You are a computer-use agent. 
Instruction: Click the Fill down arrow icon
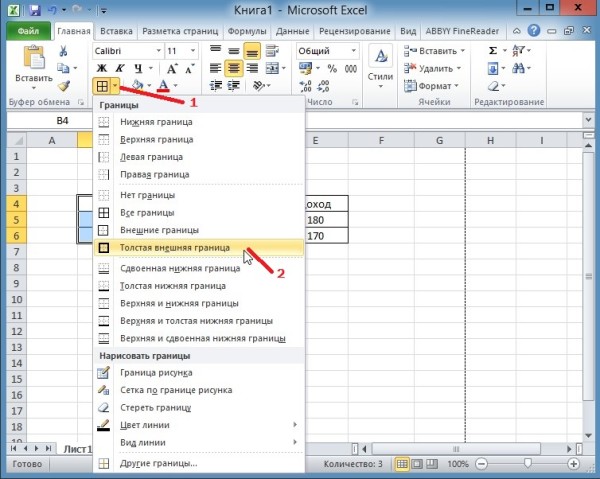[493, 68]
